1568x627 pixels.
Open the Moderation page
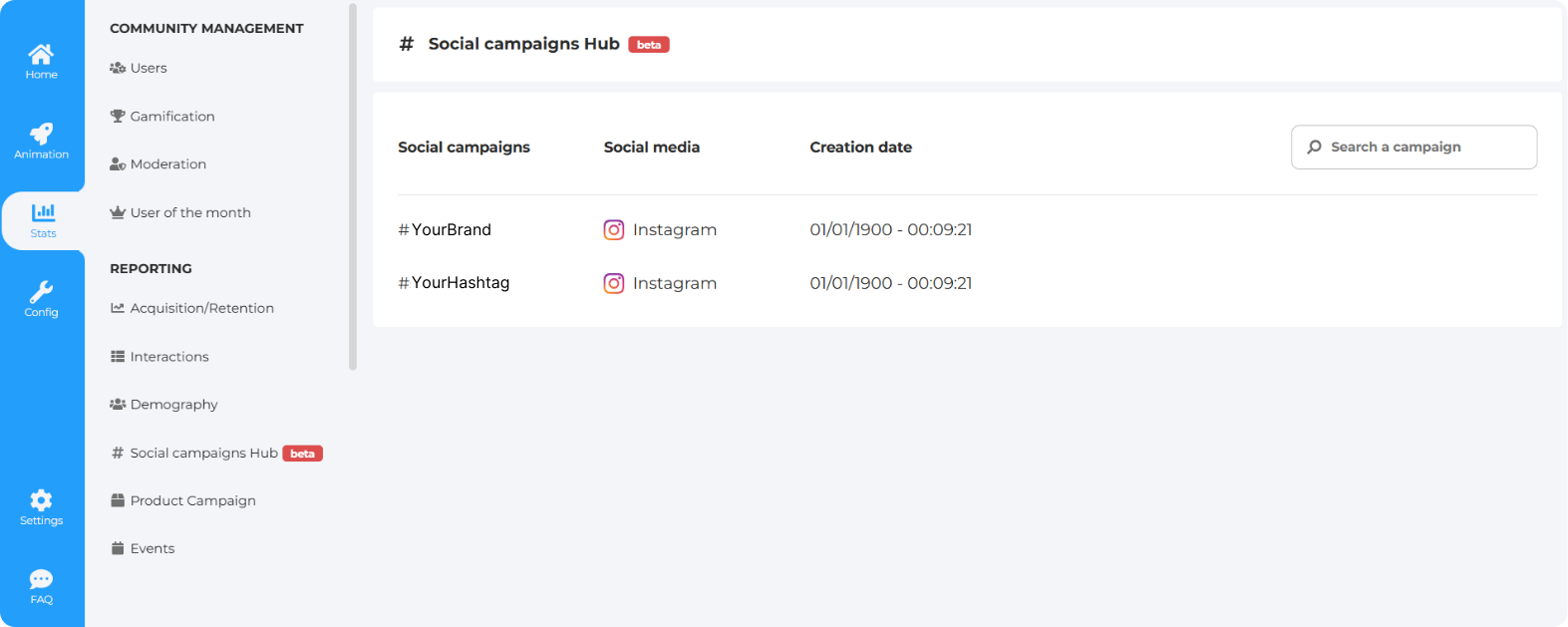pos(167,164)
